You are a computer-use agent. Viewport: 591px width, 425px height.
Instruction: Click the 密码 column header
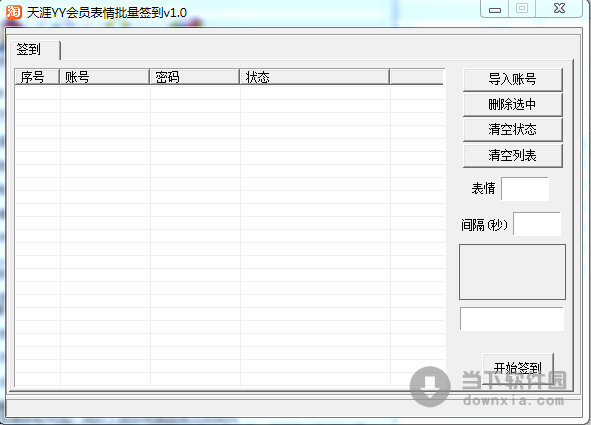(194, 77)
